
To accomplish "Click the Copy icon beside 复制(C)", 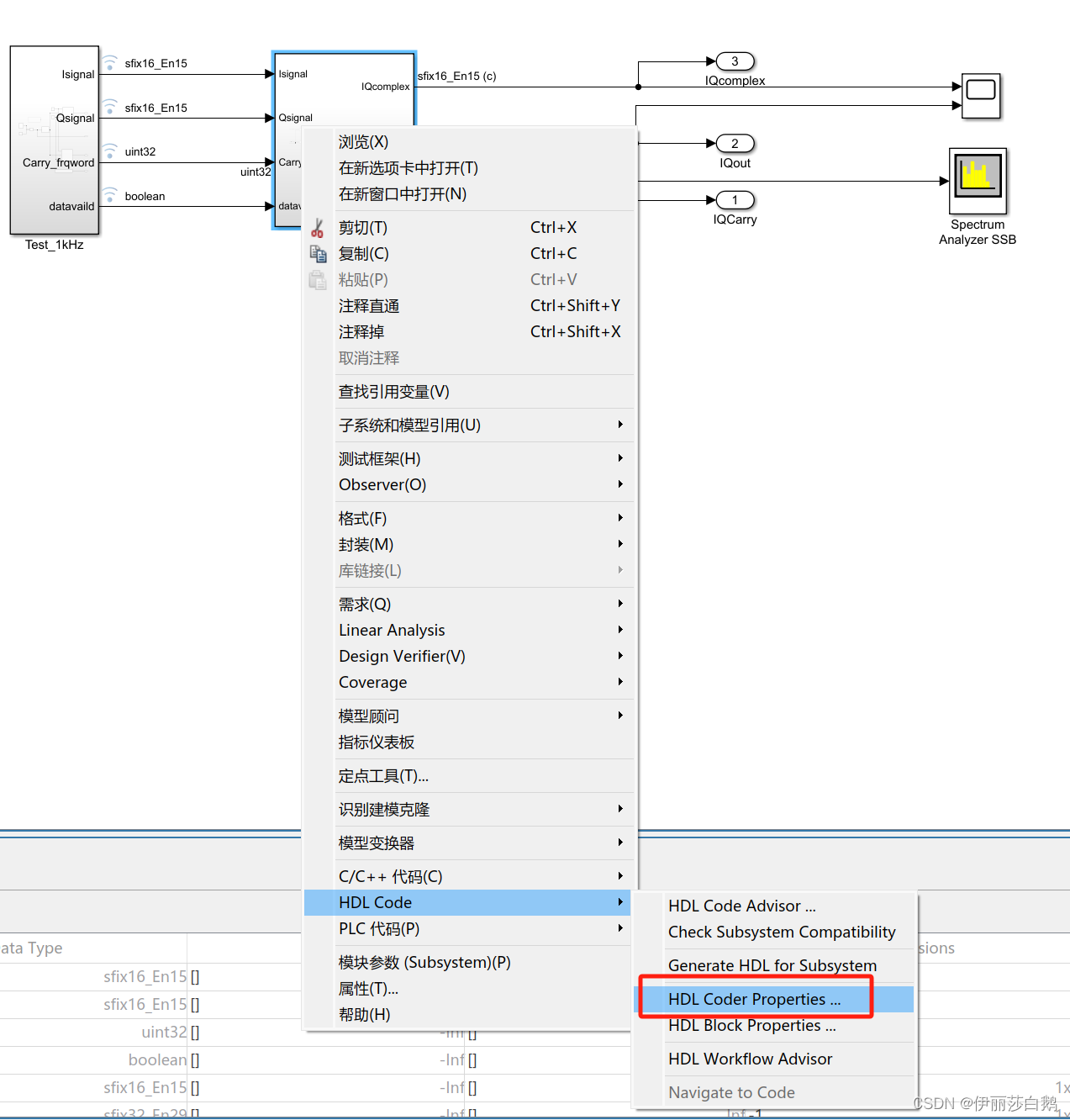I will pyautogui.click(x=318, y=253).
